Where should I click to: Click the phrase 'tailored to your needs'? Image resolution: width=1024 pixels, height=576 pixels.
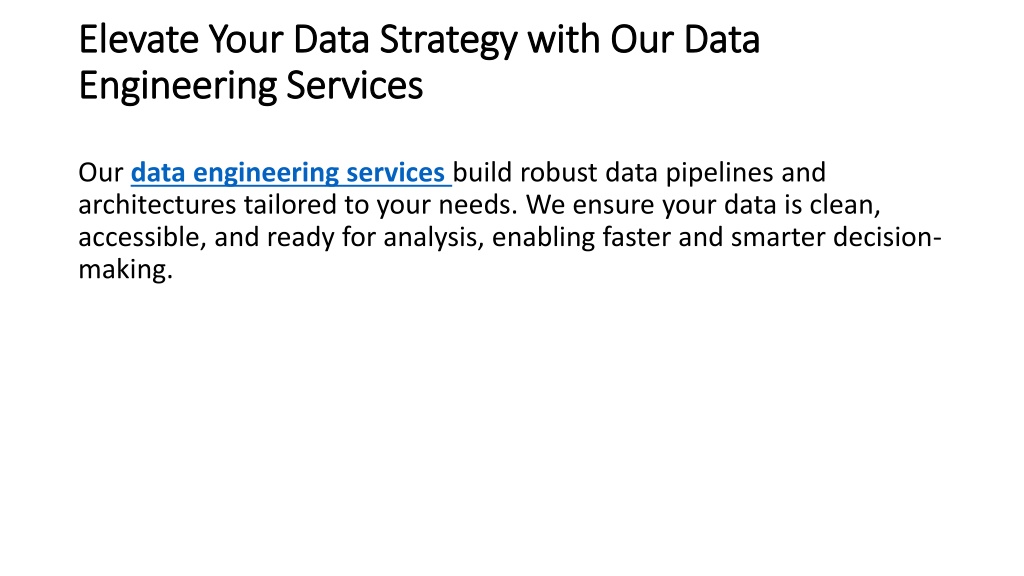[x=381, y=205]
